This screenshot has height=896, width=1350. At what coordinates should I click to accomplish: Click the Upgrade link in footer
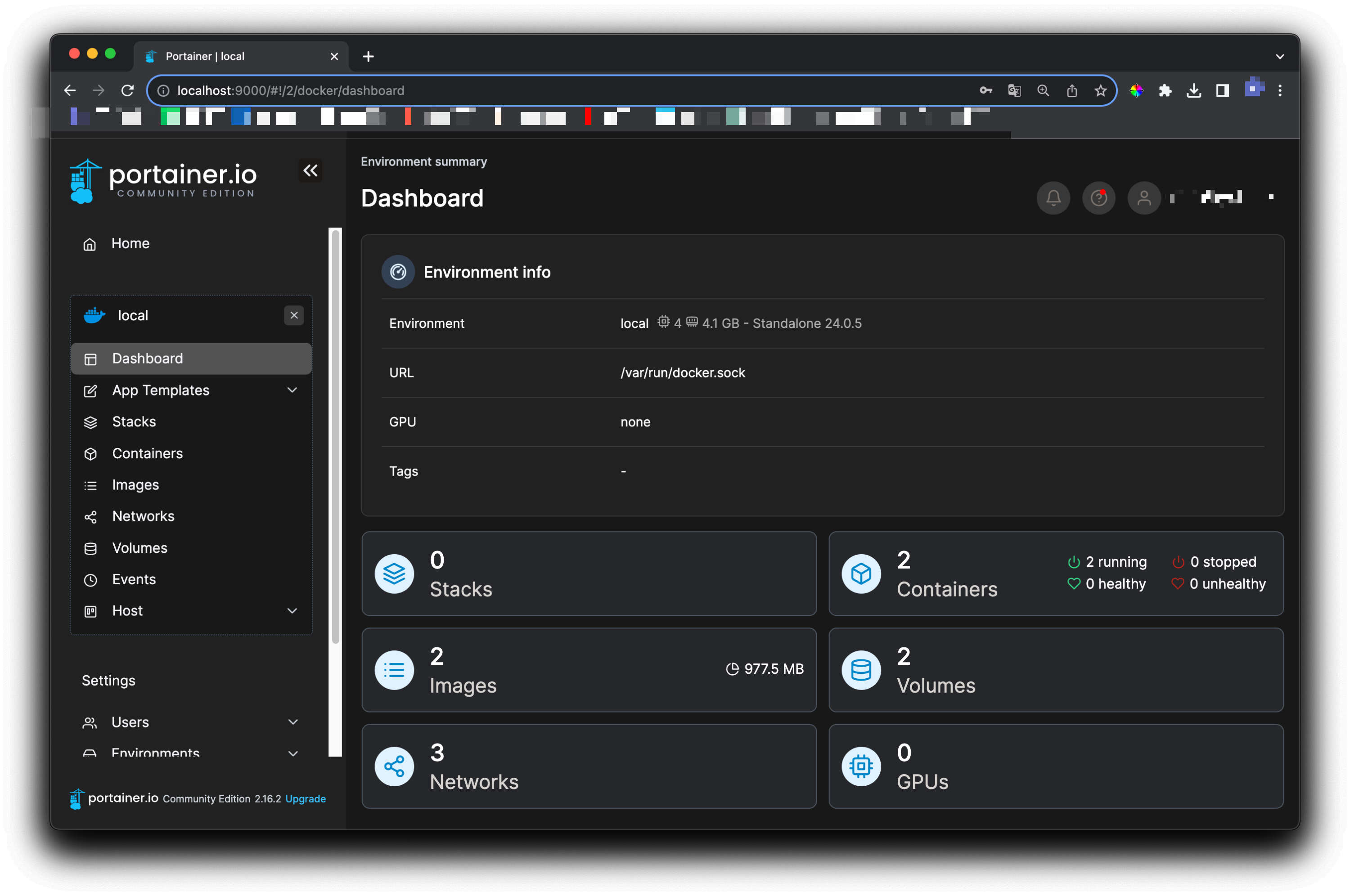point(305,799)
